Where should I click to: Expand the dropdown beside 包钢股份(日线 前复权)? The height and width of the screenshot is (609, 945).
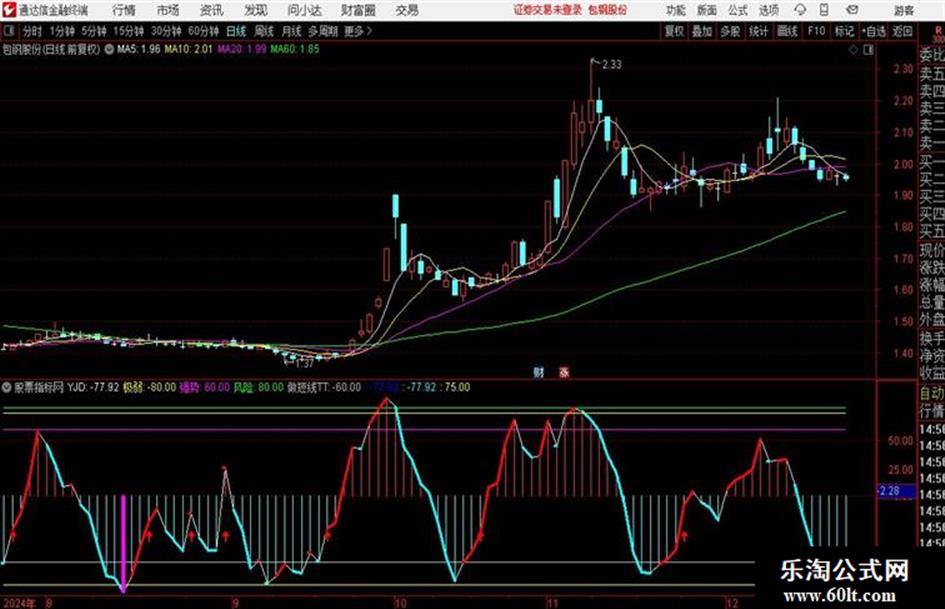pos(109,49)
